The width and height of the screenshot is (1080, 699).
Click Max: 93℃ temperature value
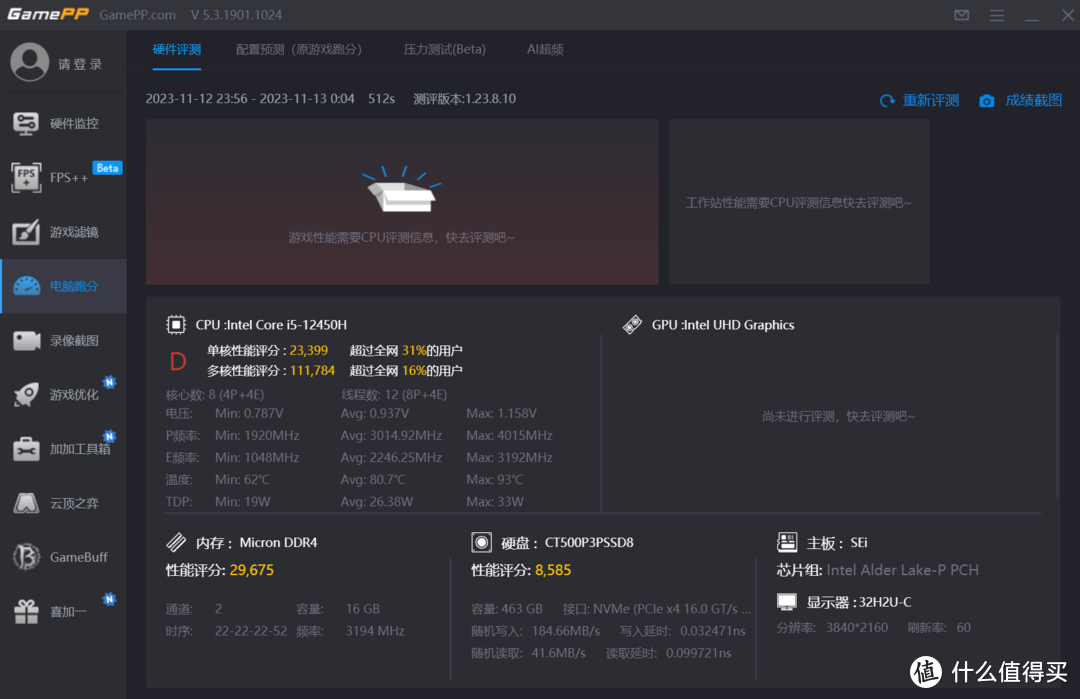tap(494, 479)
